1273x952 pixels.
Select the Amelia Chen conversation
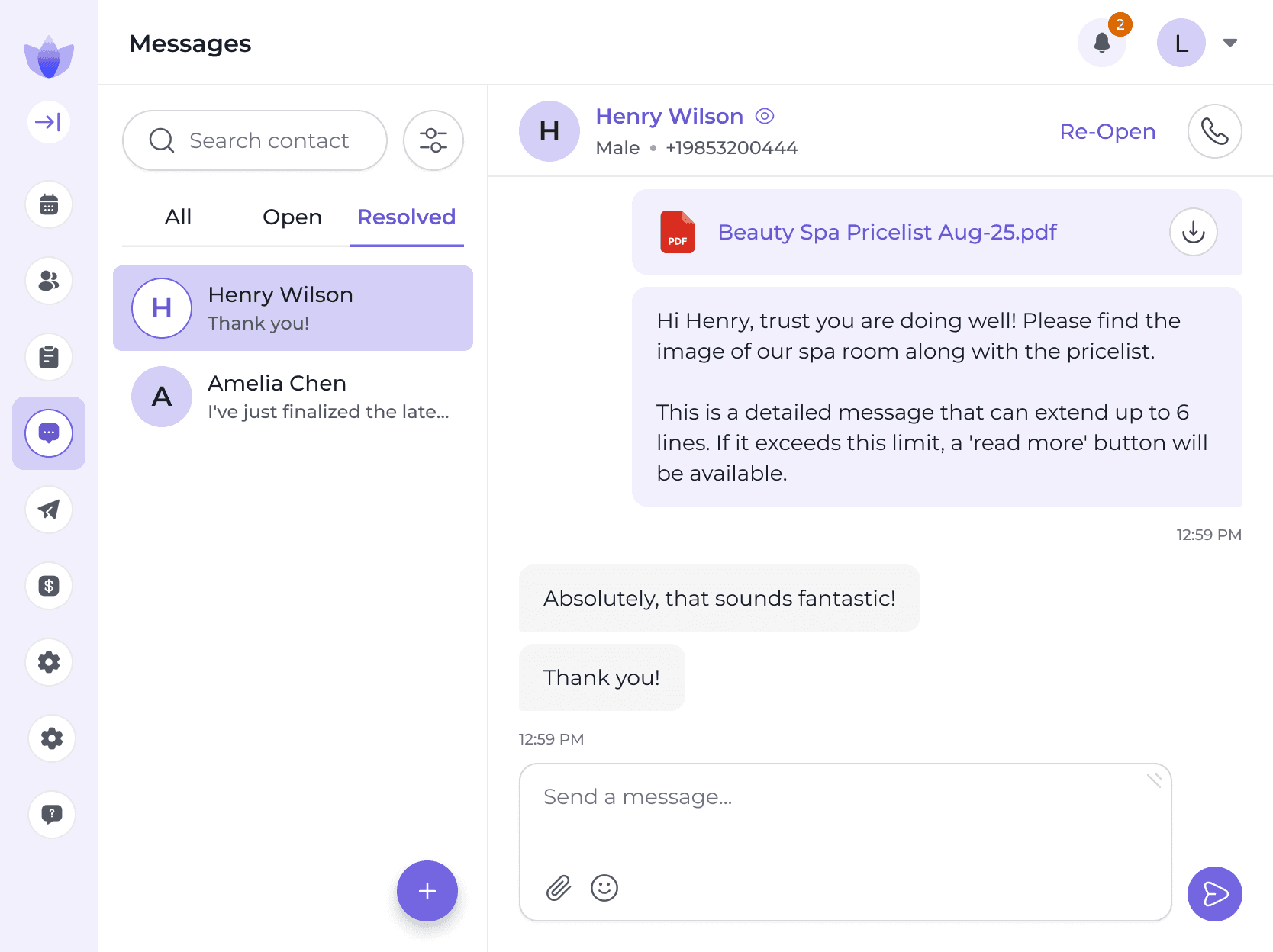pos(293,397)
